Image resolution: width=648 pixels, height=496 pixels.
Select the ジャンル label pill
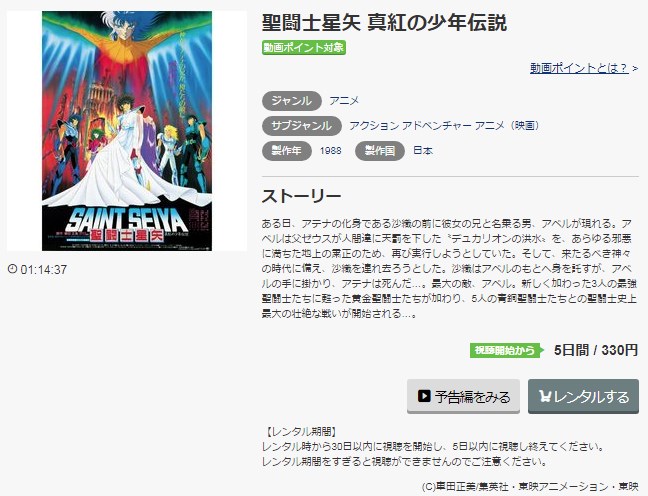click(x=292, y=101)
